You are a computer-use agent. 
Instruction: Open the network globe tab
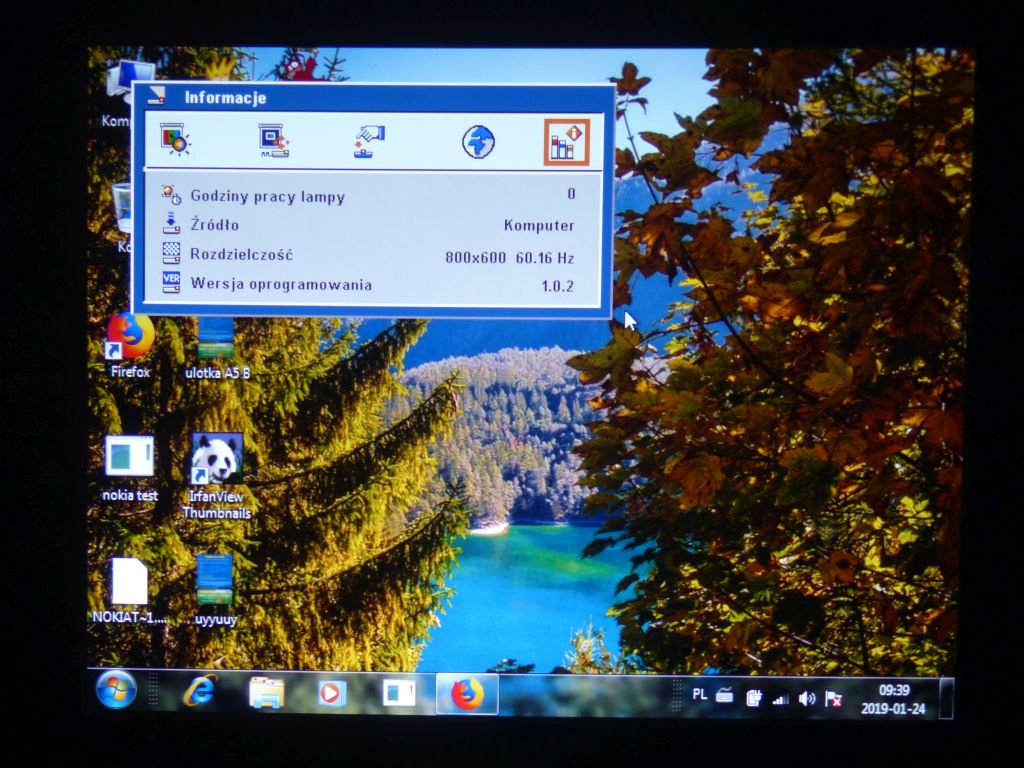(477, 140)
